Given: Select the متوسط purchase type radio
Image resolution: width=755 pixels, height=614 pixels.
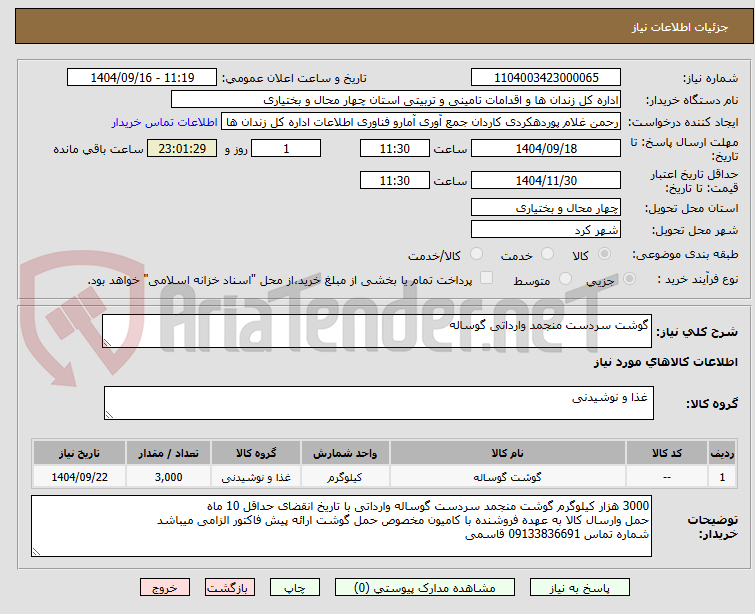Looking at the screenshot, I should 565,279.
